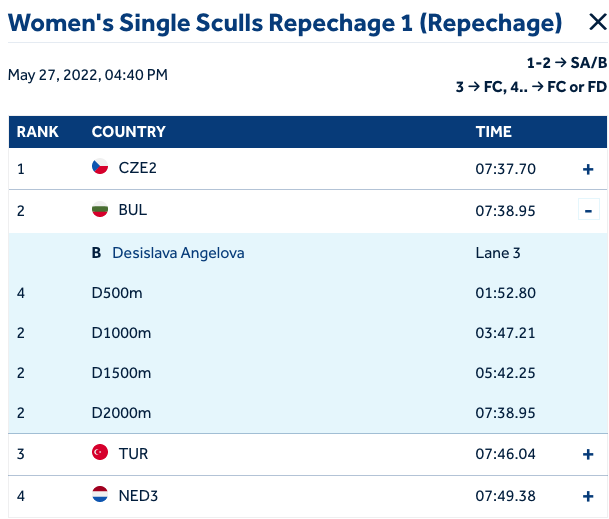Expand the NED3 row details
Image resolution: width=609 pixels, height=519 pixels.
coord(588,496)
